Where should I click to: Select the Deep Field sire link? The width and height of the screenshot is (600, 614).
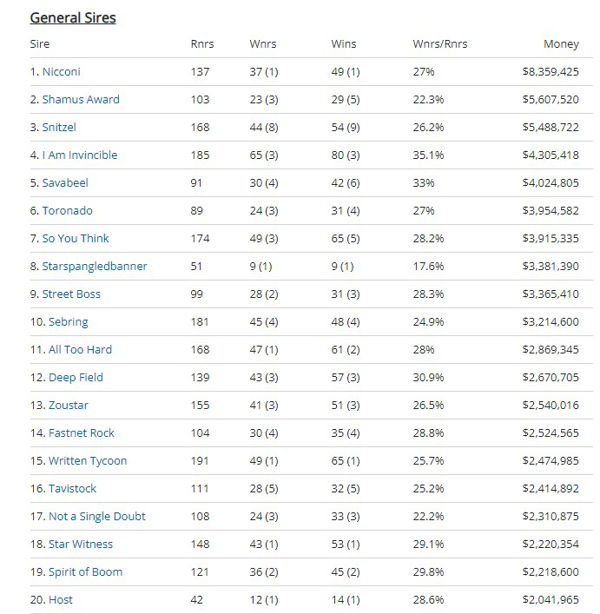(75, 378)
